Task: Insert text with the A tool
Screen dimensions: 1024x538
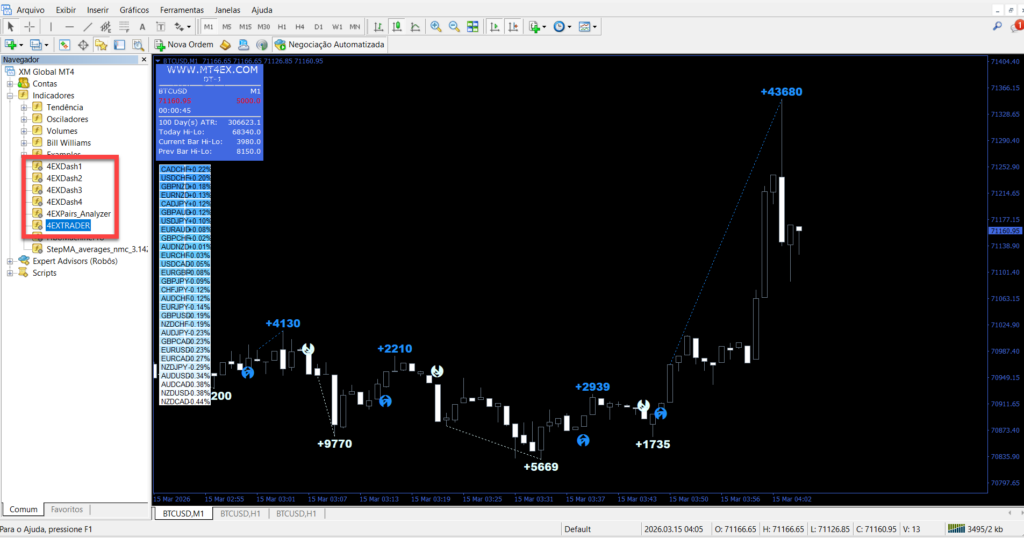Action: tap(142, 27)
